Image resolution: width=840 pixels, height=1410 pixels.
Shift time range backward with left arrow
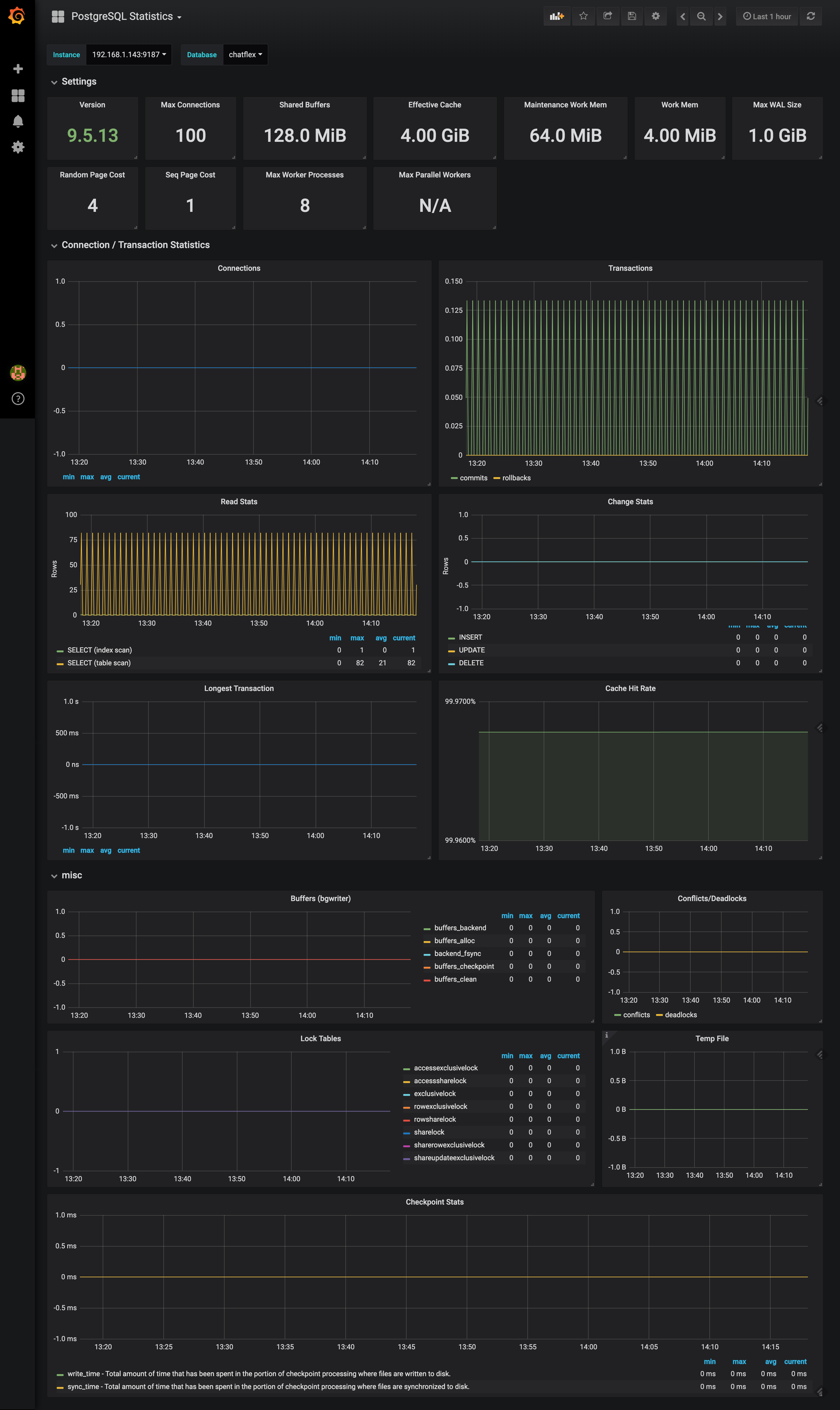pos(682,16)
